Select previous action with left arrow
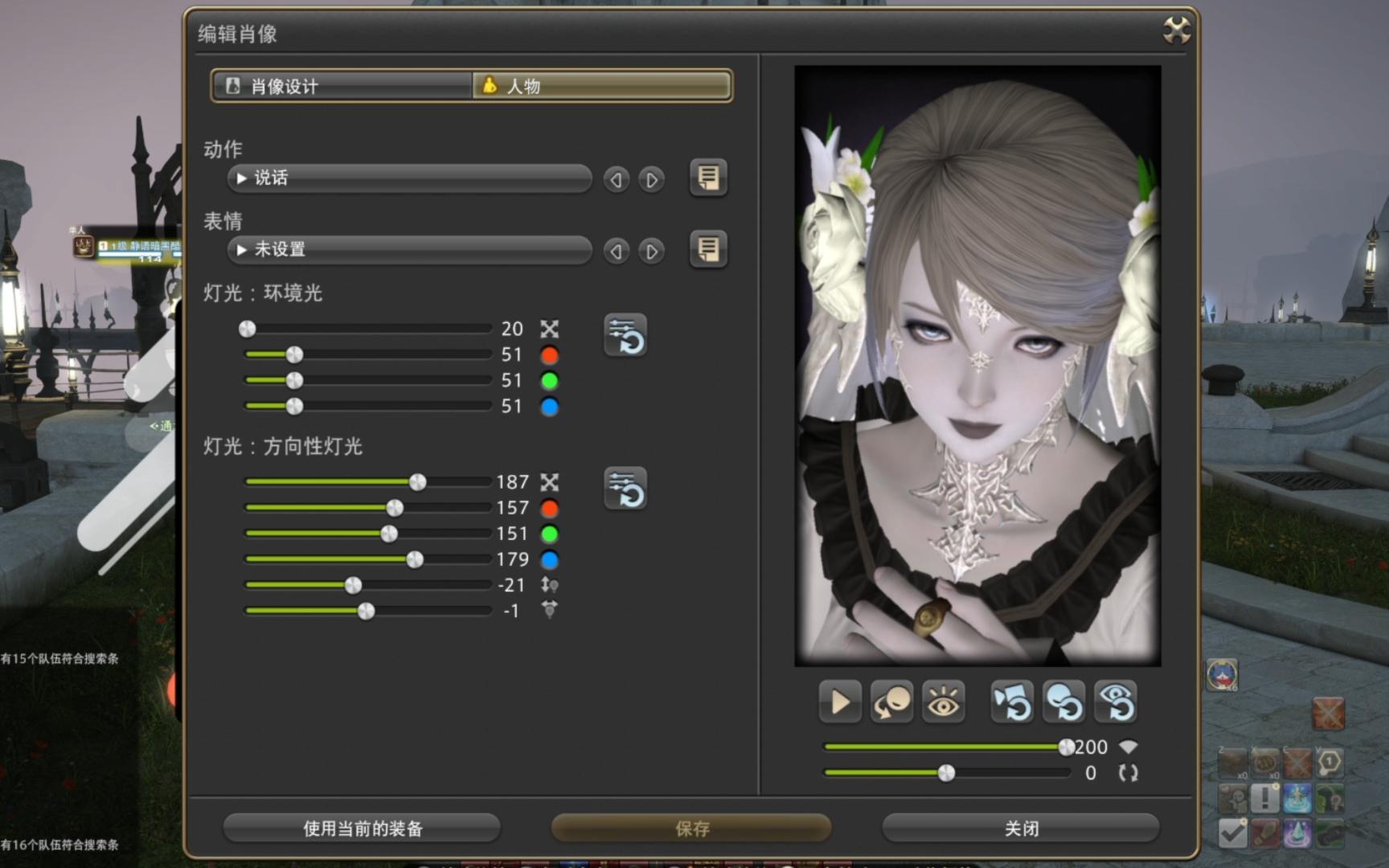The image size is (1389, 868). 617,179
